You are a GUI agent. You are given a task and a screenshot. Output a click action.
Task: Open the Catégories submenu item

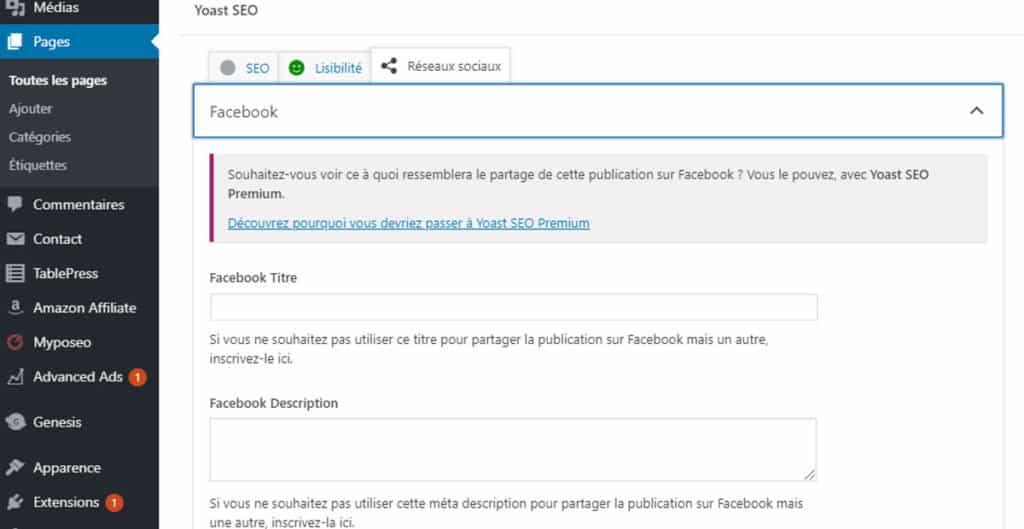click(x=40, y=137)
